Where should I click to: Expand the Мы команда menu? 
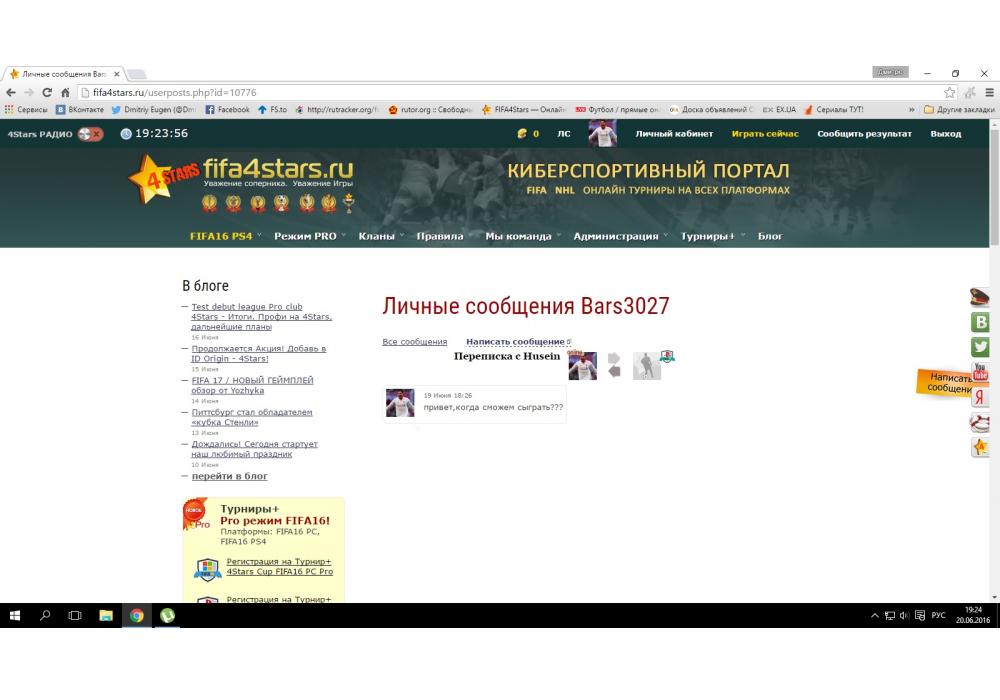522,236
